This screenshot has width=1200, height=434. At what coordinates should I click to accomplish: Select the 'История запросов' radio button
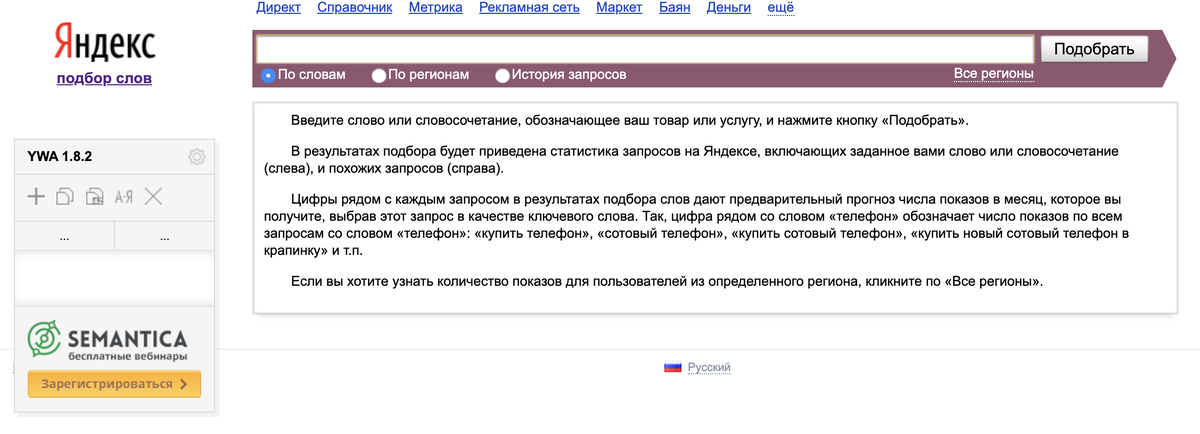click(x=503, y=75)
